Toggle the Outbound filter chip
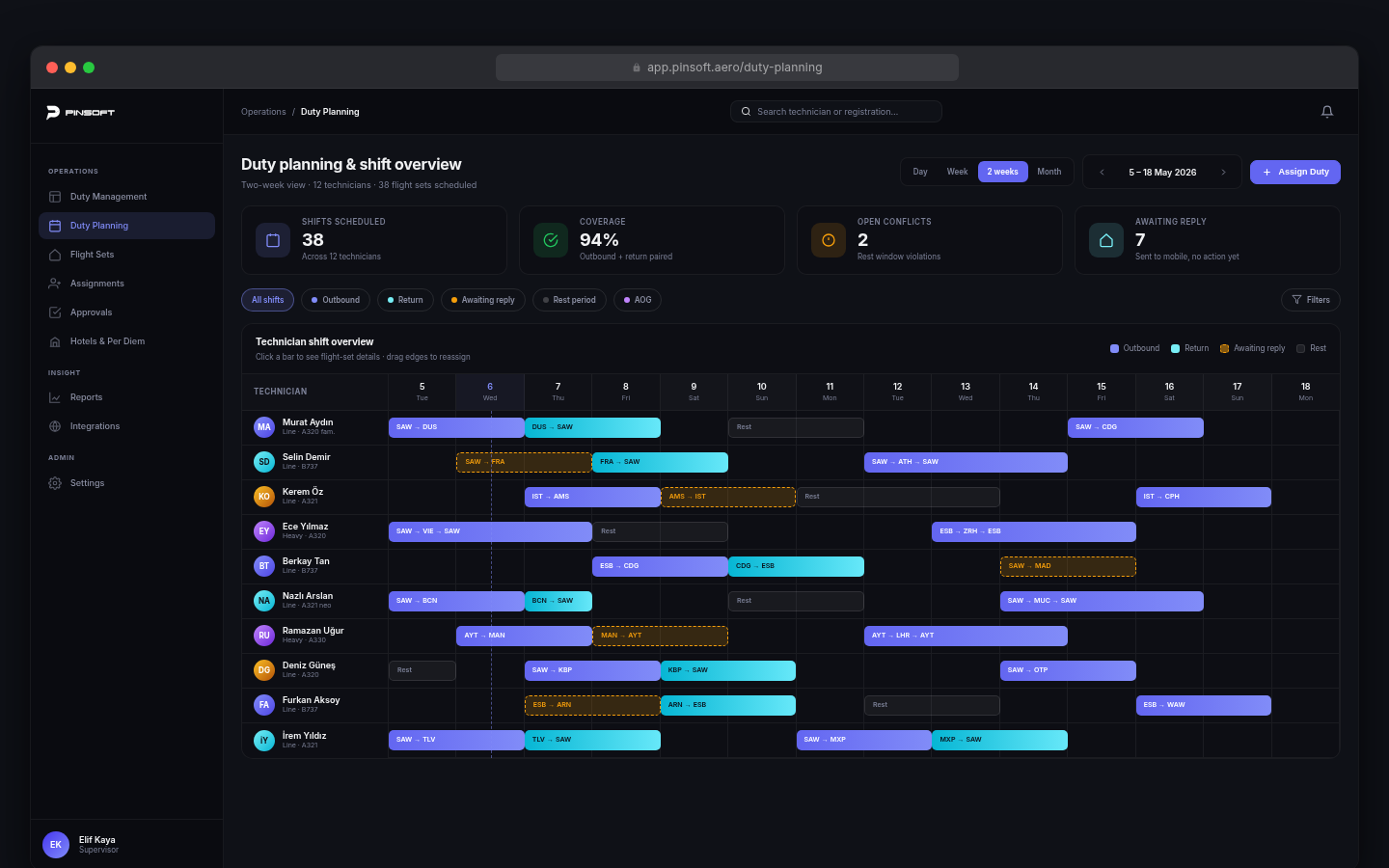 [336, 300]
